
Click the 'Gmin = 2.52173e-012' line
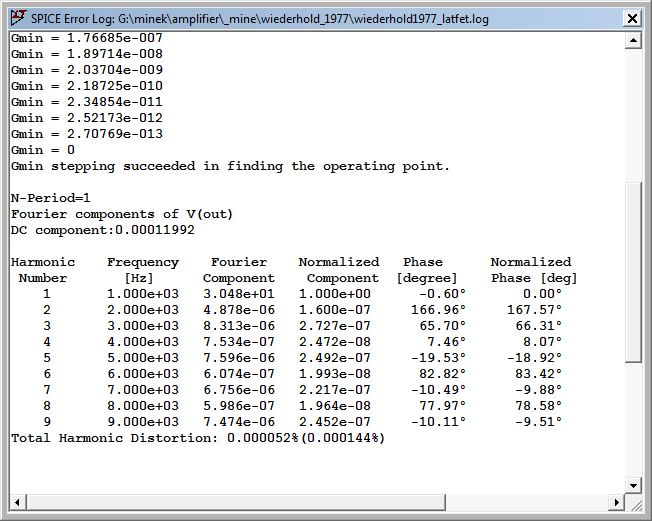tap(87, 118)
